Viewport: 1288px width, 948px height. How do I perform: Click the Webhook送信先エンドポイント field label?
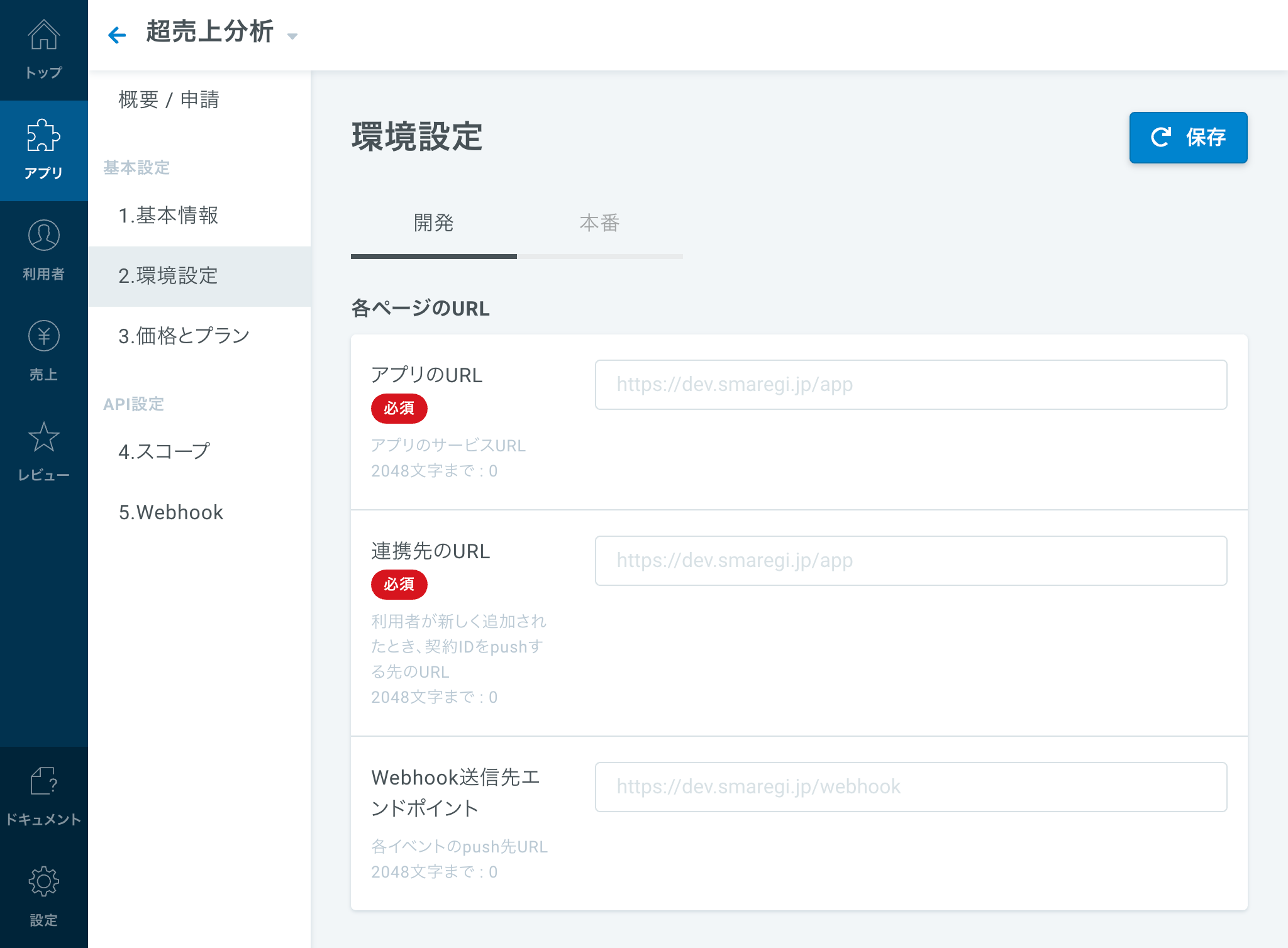point(455,793)
